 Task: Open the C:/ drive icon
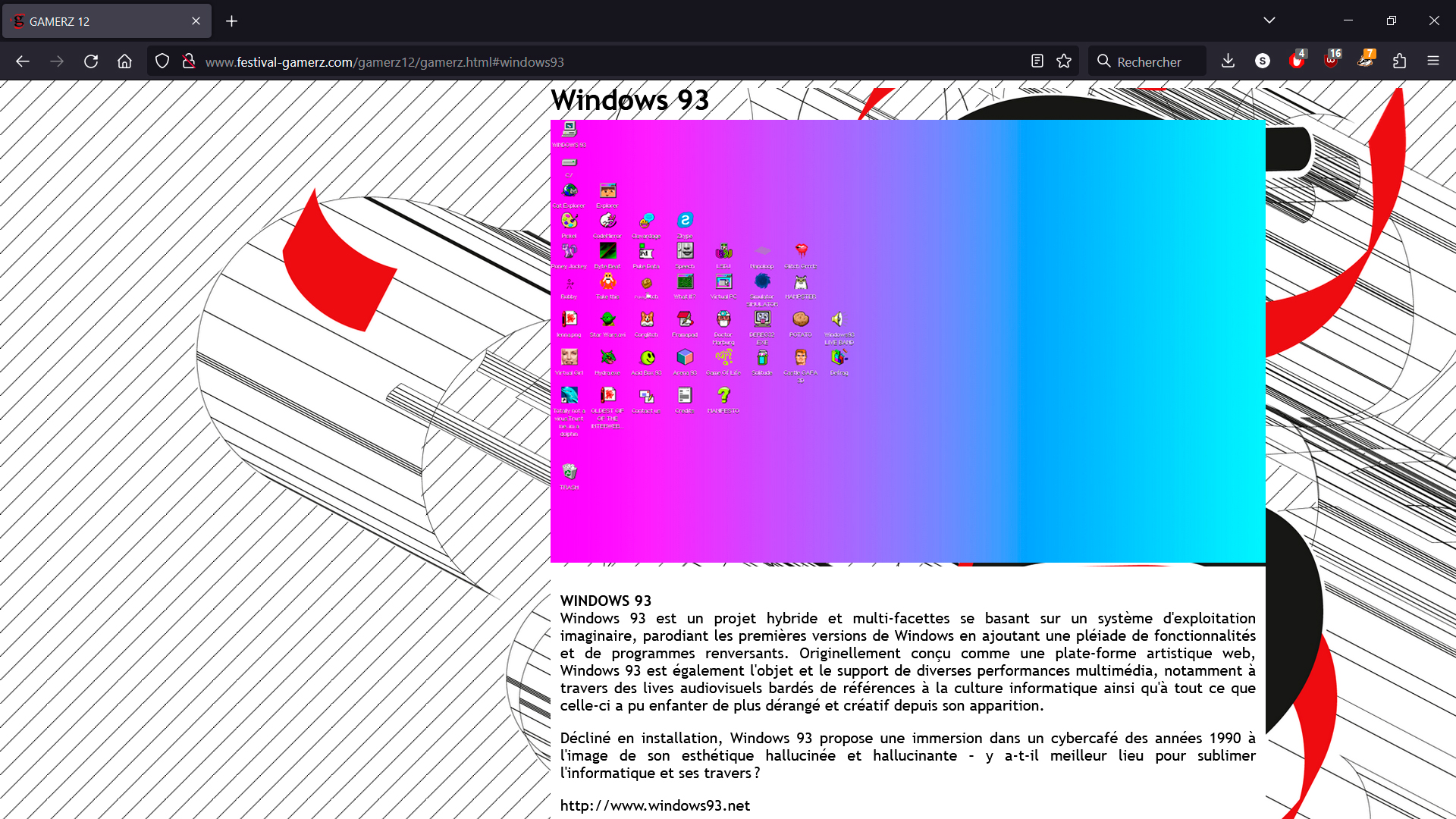pos(570,164)
